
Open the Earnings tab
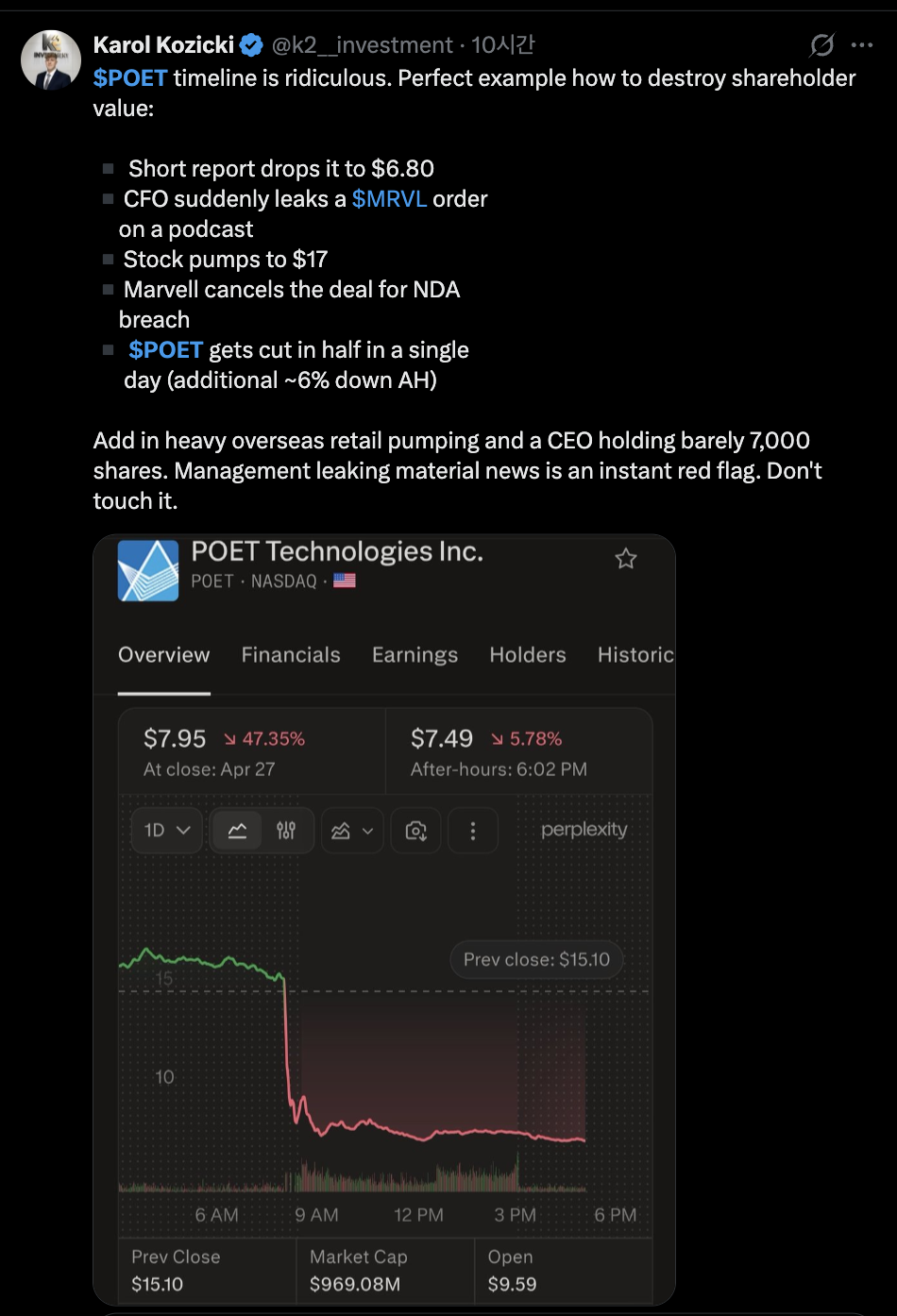[x=415, y=655]
